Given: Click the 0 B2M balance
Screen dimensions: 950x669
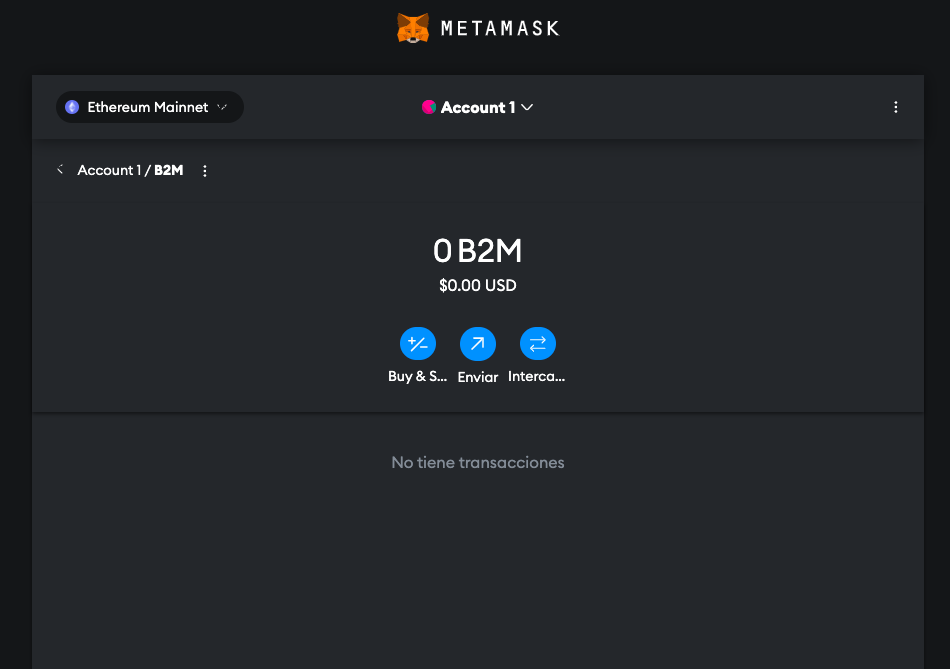Looking at the screenshot, I should coord(477,251).
